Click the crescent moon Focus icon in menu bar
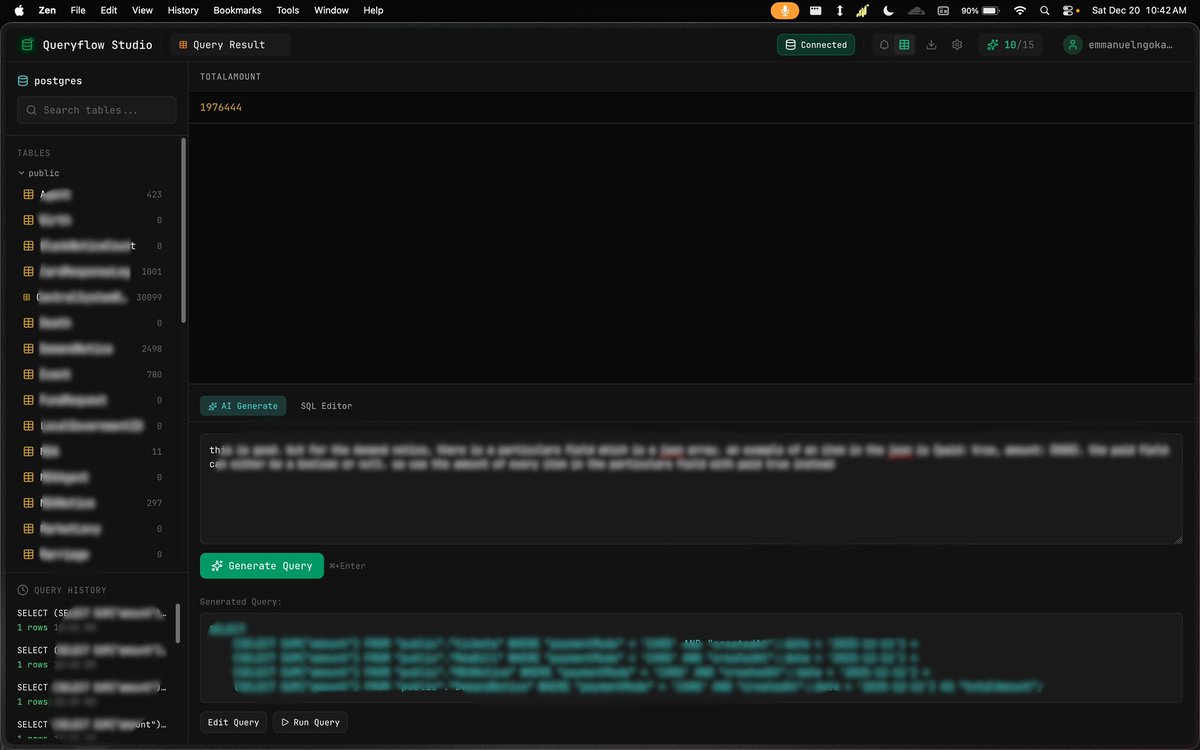Screen dimensions: 1200x750 (889, 10)
